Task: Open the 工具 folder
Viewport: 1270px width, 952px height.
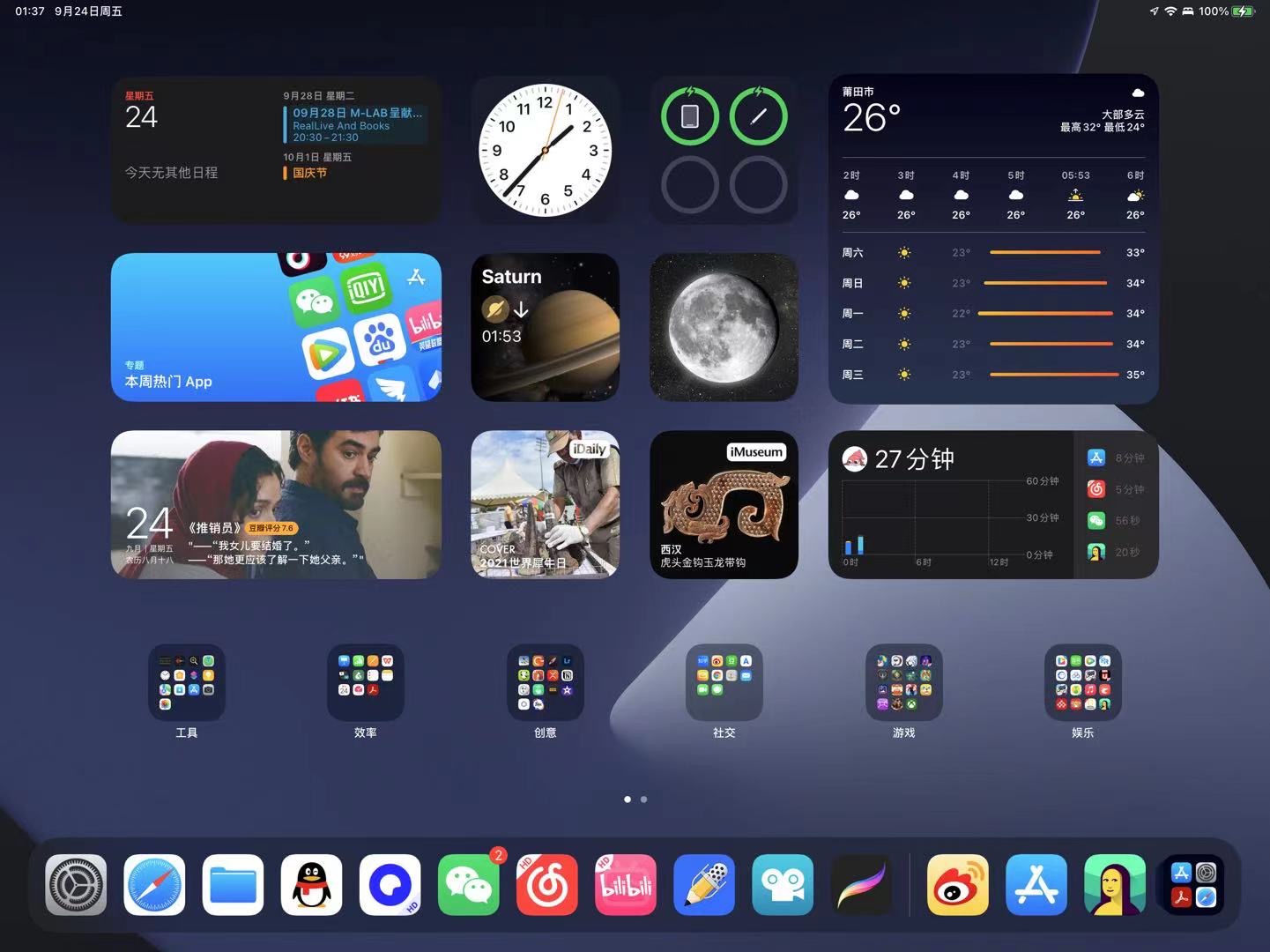Action: point(187,682)
